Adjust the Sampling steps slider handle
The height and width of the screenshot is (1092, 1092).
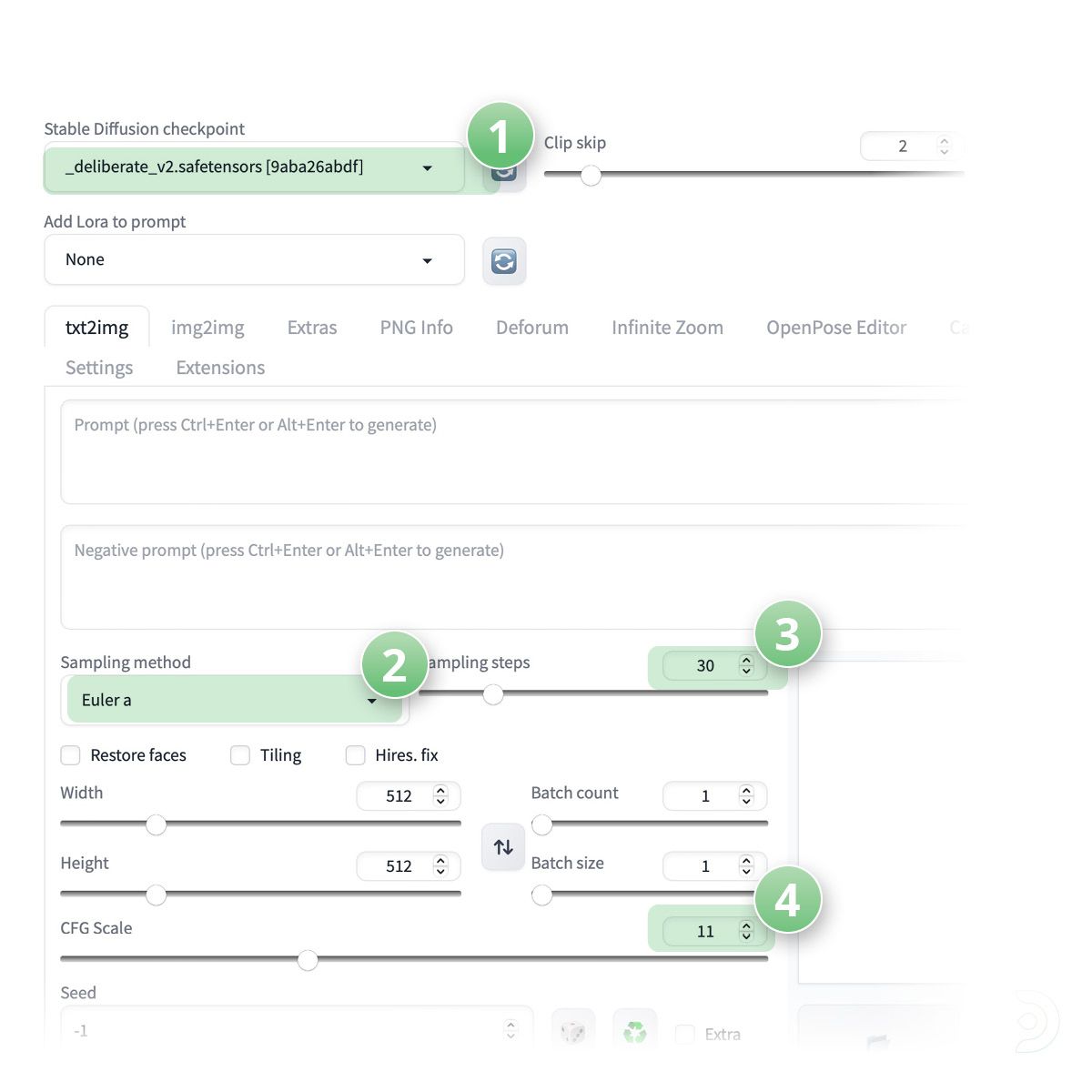493,695
